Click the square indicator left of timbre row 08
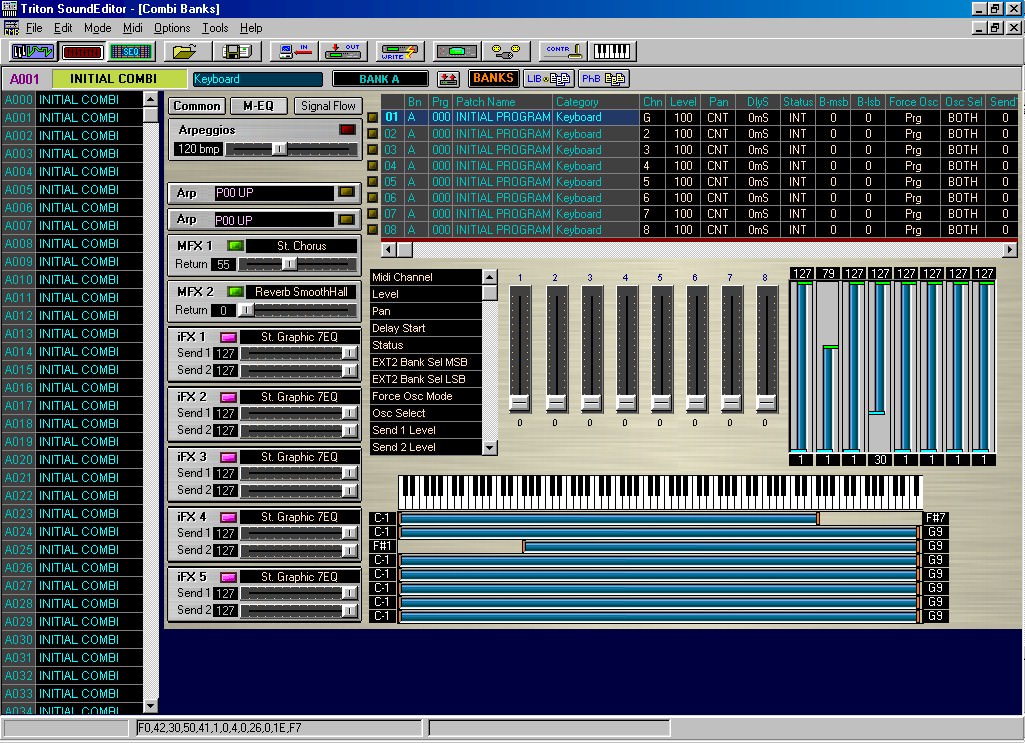The height and width of the screenshot is (743, 1025). coord(373,229)
